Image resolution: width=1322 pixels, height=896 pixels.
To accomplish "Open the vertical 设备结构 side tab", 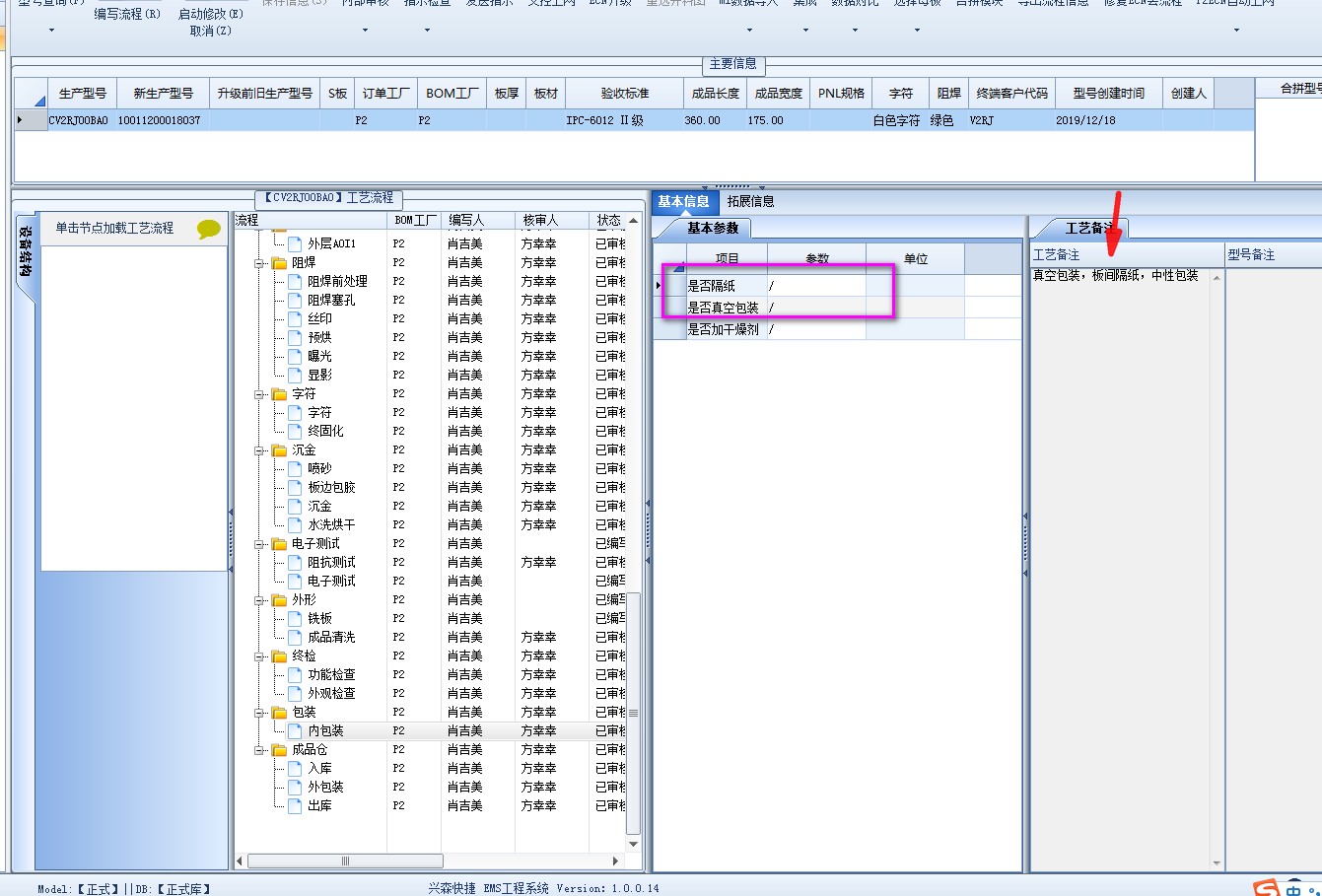I will 25,251.
